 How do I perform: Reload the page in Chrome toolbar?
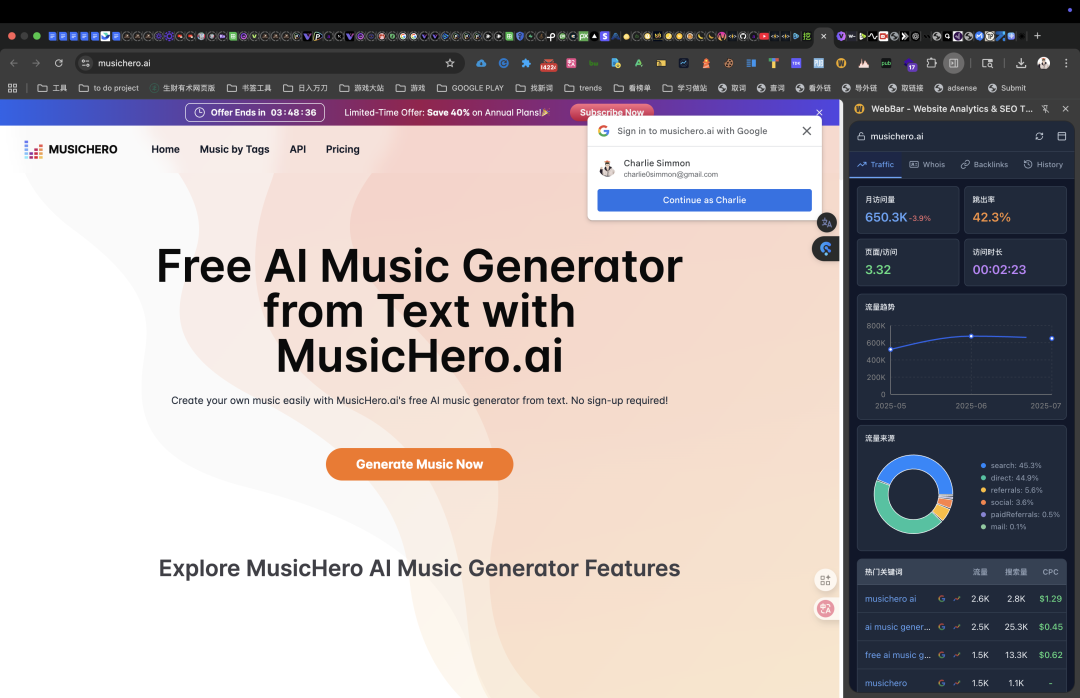59,63
